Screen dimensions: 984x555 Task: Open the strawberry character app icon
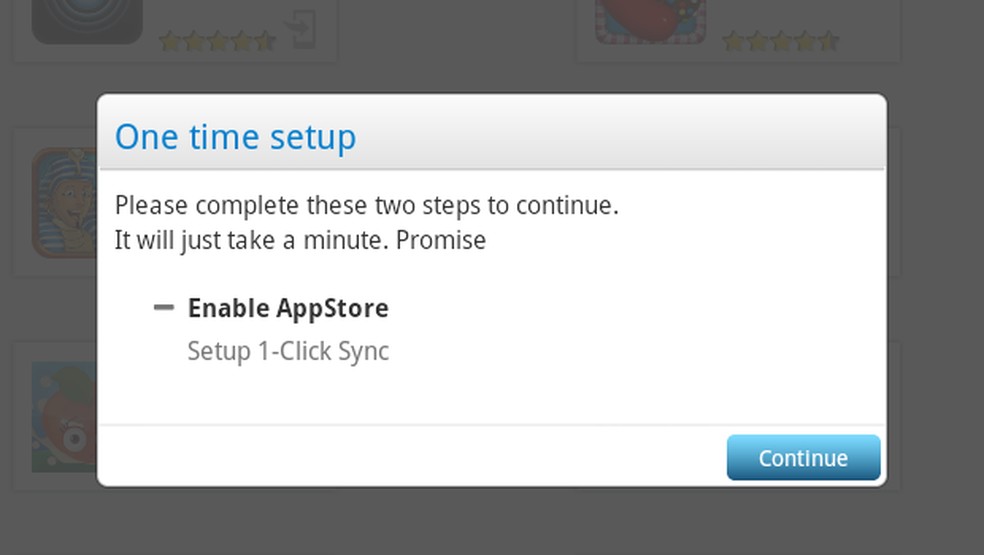(x=64, y=417)
